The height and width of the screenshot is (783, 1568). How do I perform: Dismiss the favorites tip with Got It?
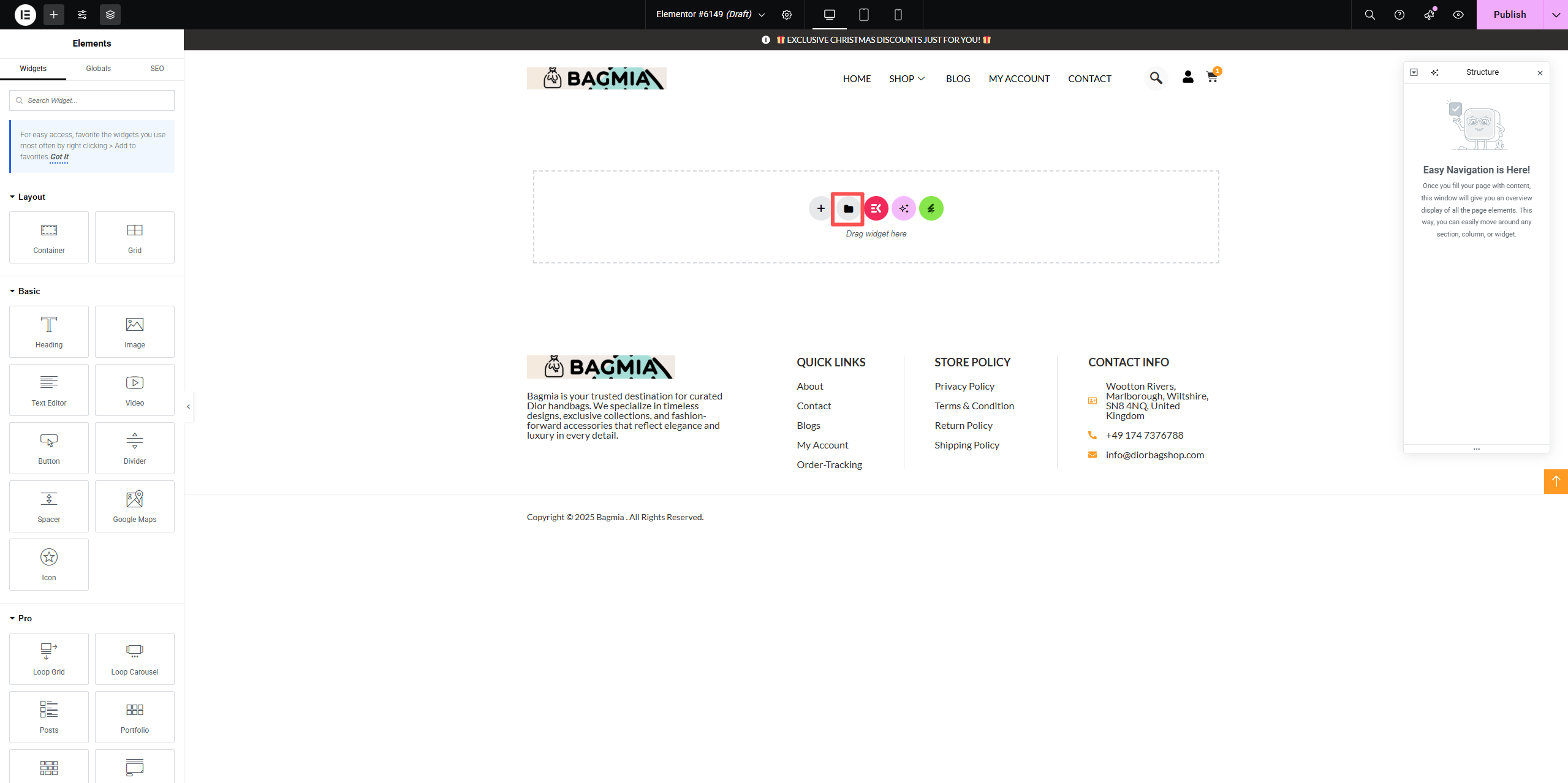point(59,157)
